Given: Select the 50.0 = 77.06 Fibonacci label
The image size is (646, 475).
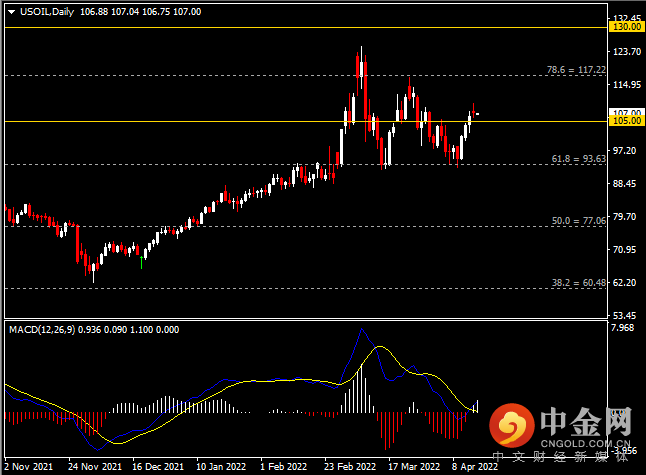Looking at the screenshot, I should [x=579, y=220].
